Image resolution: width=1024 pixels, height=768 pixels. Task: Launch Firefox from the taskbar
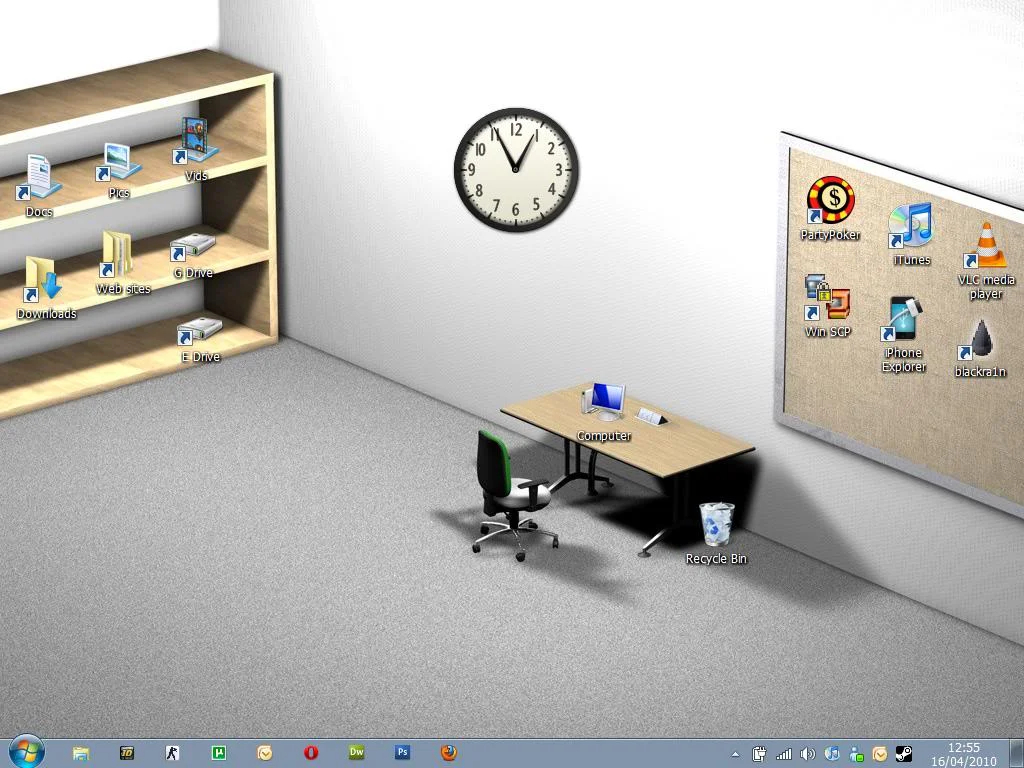pos(449,753)
